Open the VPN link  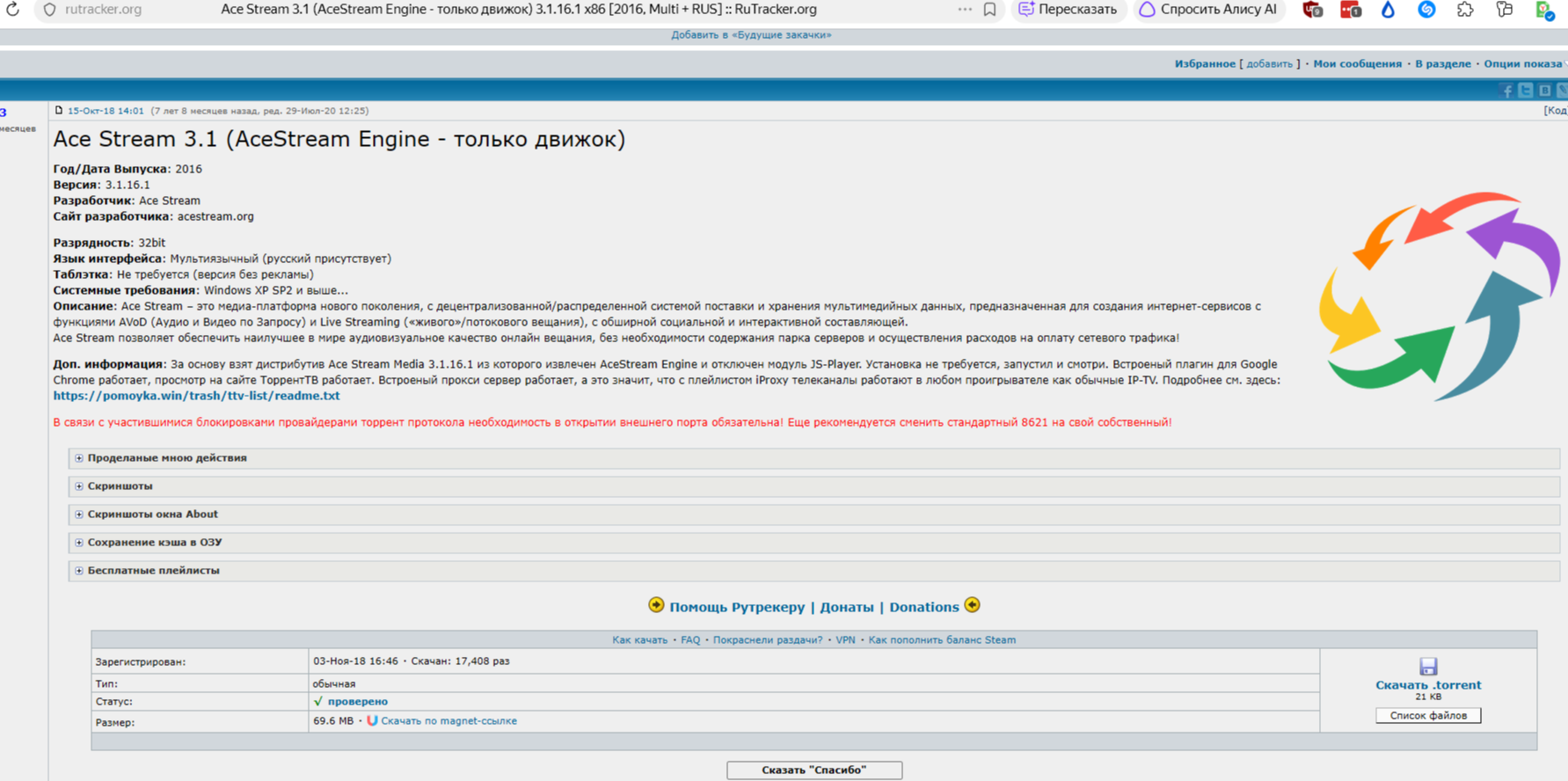click(x=845, y=640)
